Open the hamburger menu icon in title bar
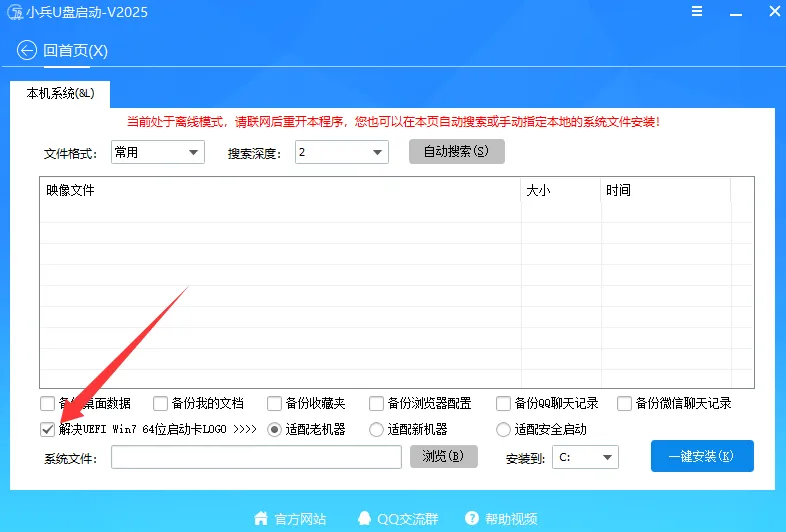Viewport: 786px width, 532px height. click(697, 11)
